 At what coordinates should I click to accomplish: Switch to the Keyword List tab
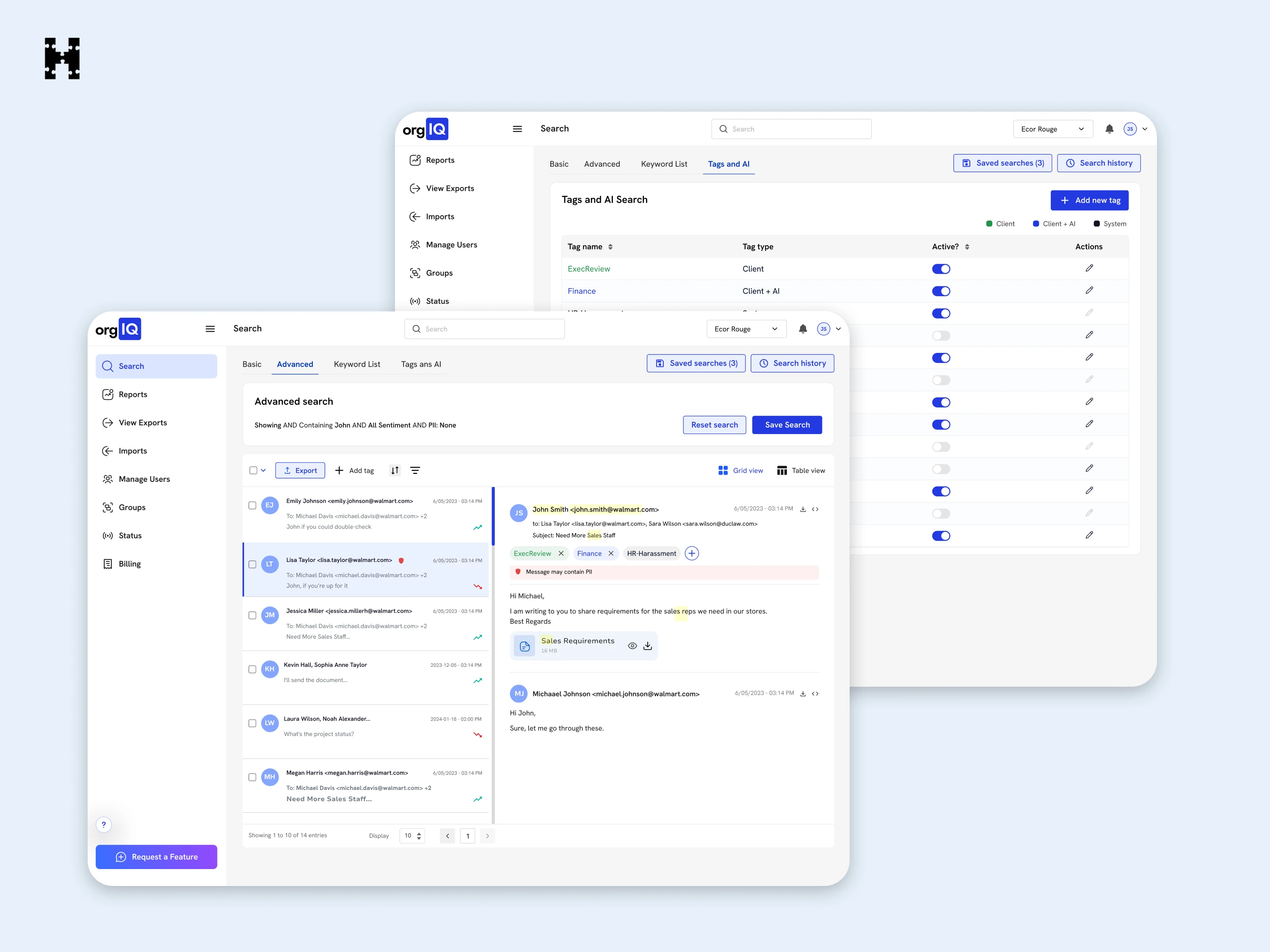coord(356,364)
